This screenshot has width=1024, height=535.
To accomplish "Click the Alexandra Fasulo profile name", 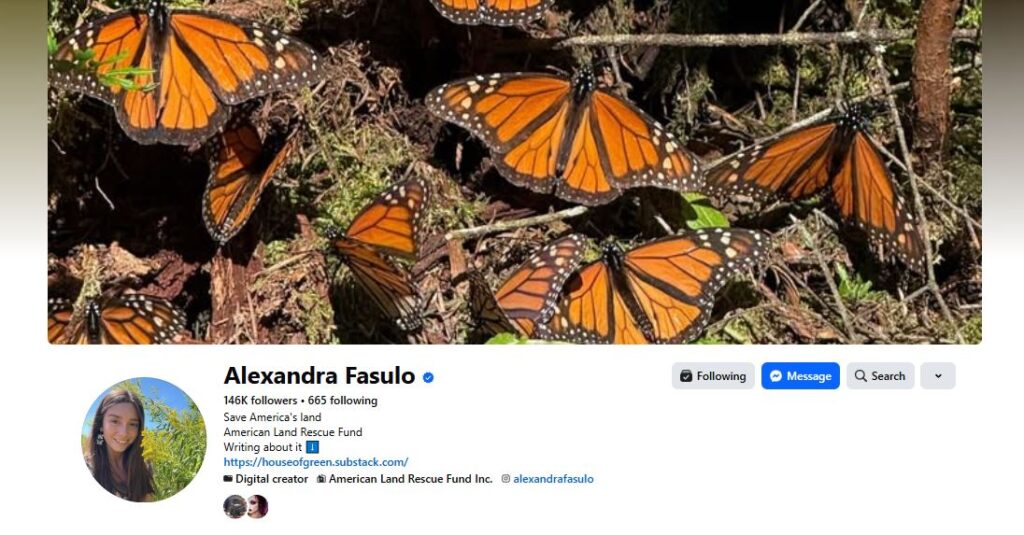I will 319,376.
